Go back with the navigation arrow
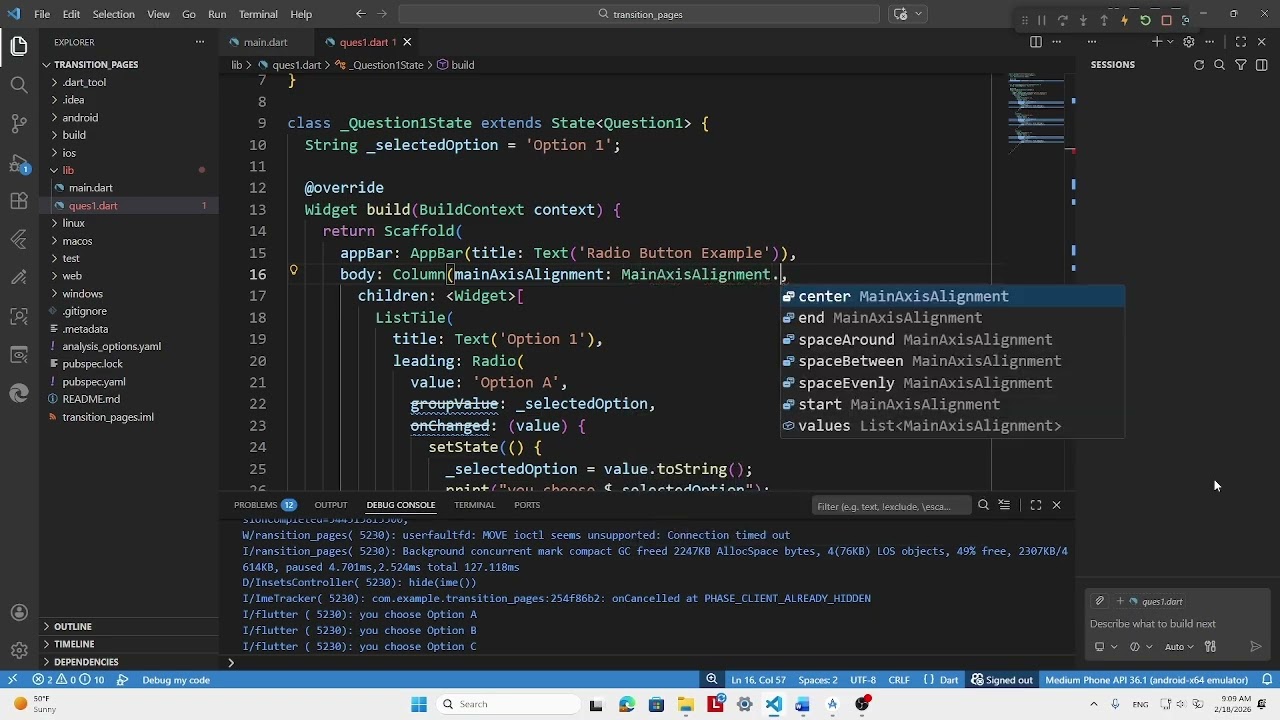 click(x=361, y=14)
